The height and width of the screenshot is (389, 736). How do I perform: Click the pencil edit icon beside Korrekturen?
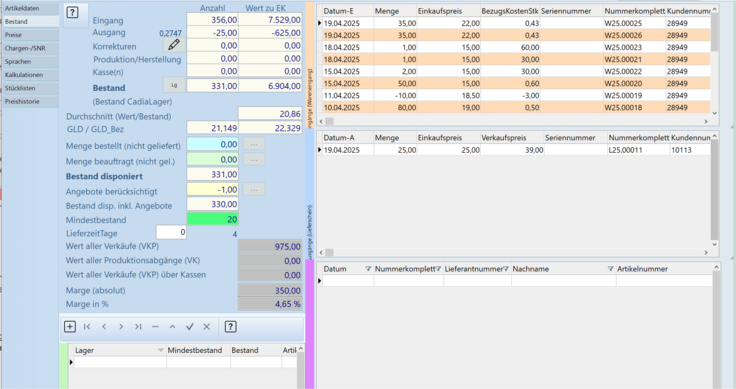(174, 45)
